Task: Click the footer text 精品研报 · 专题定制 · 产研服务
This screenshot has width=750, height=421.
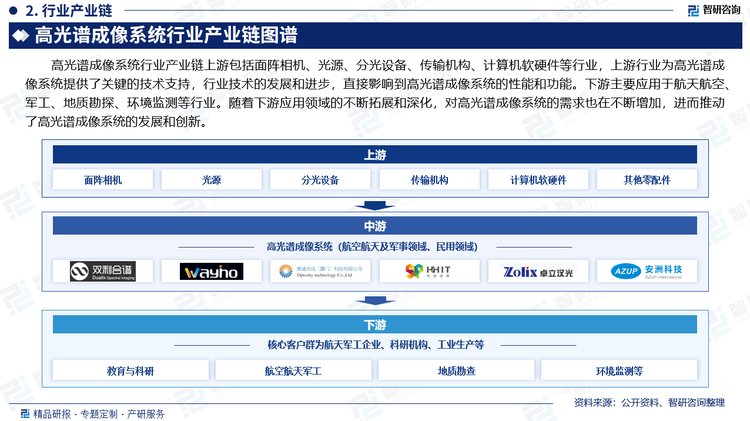Action: click(99, 414)
